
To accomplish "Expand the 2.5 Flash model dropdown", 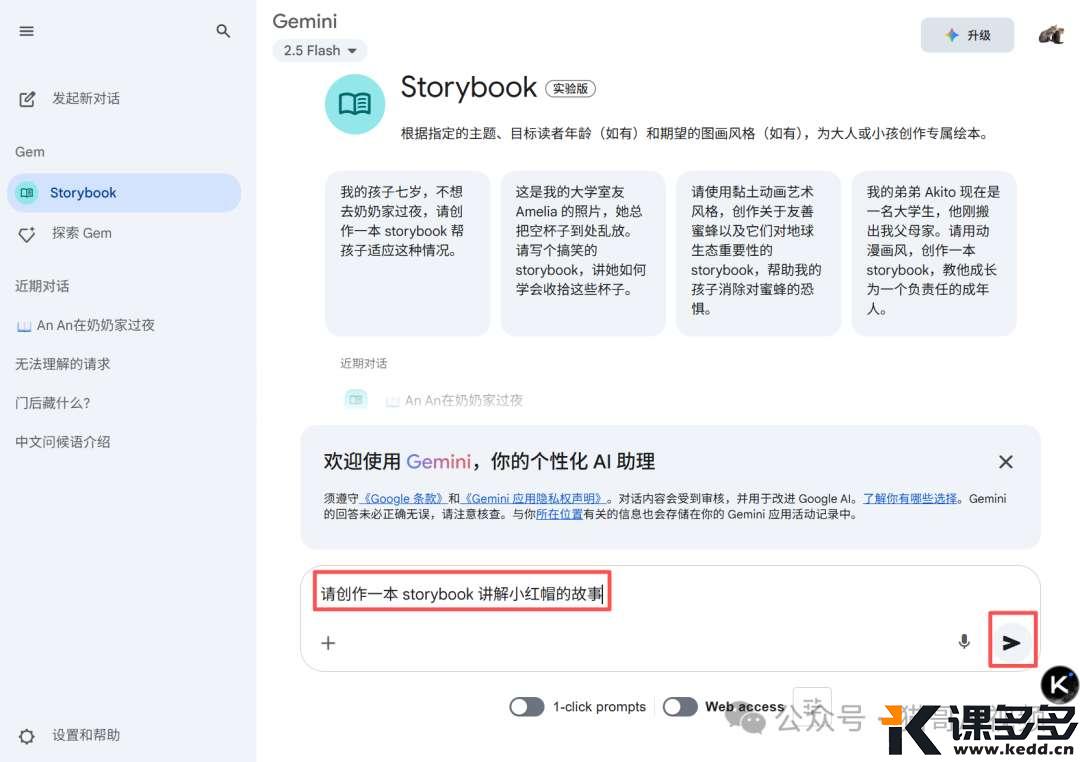I will [320, 51].
